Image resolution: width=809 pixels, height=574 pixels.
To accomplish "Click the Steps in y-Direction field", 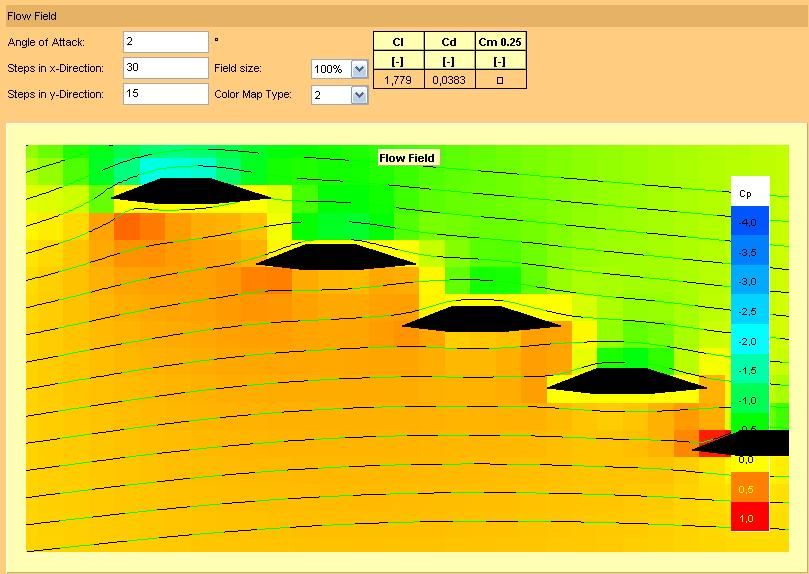I will pos(166,94).
